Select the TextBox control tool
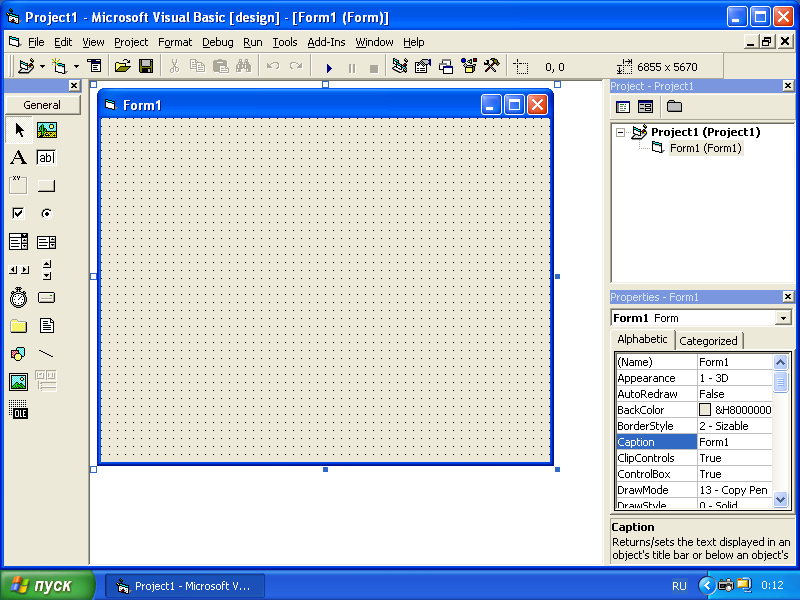 click(x=46, y=158)
